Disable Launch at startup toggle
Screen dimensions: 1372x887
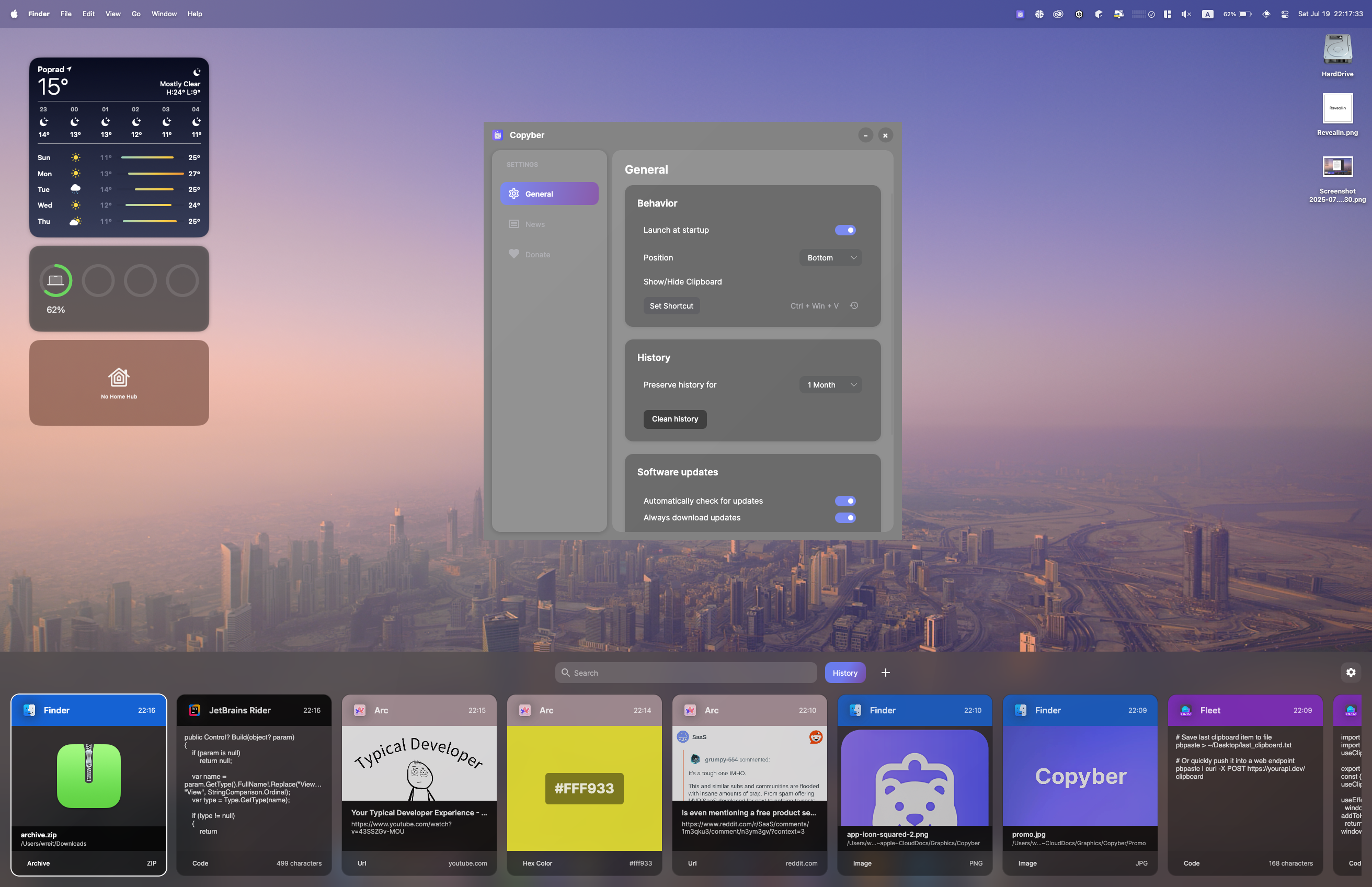tap(844, 230)
